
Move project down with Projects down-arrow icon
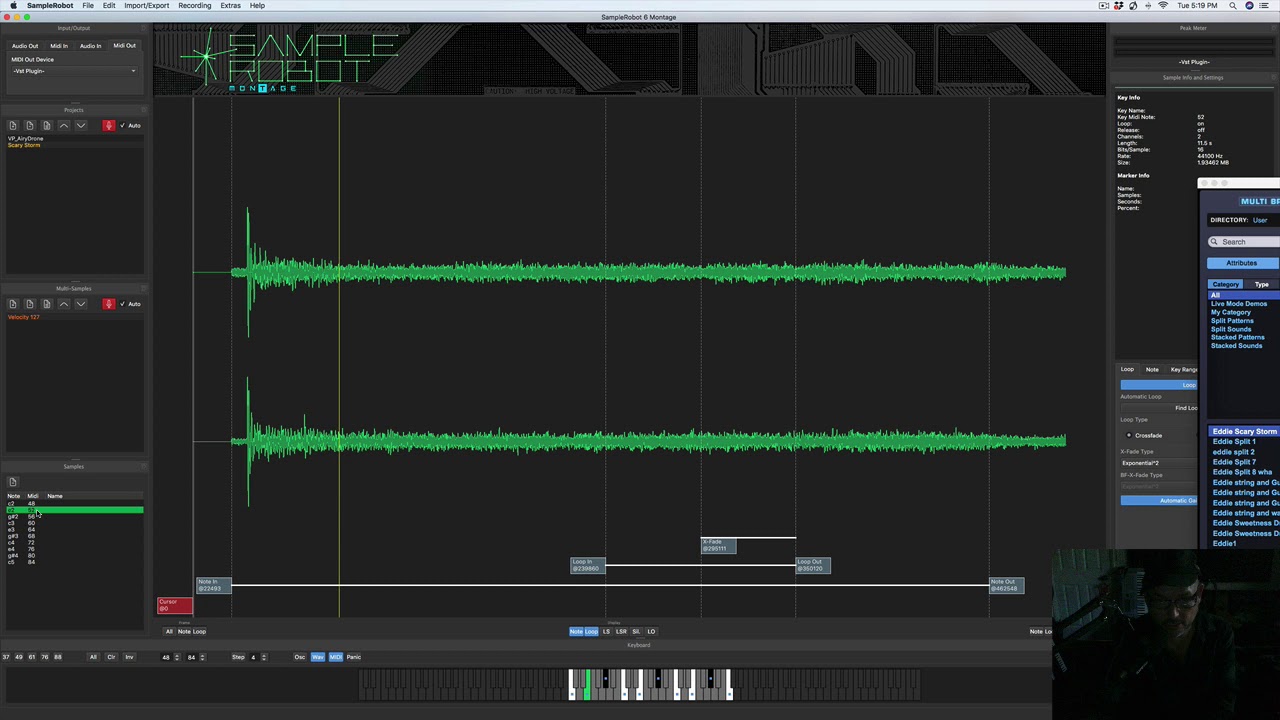click(81, 125)
